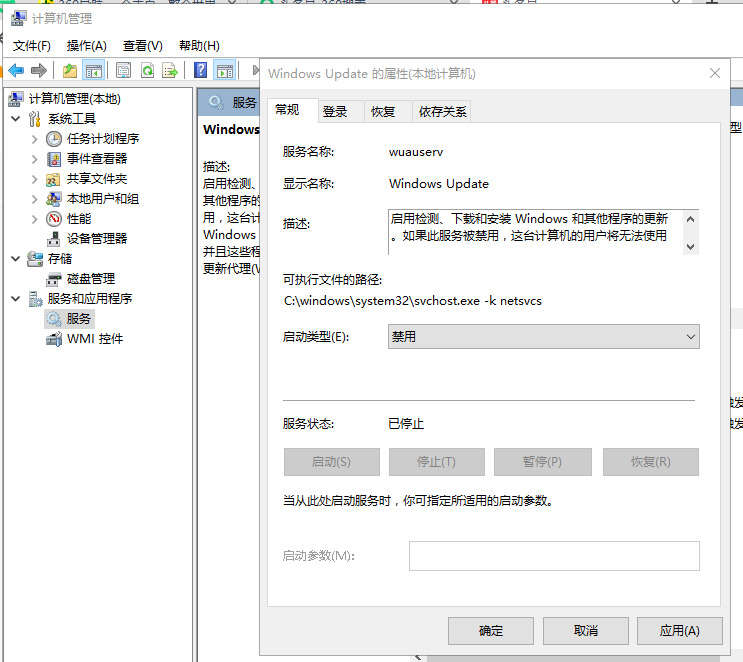Collapse the 存储 tree node
Image resolution: width=743 pixels, height=662 pixels.
16,259
